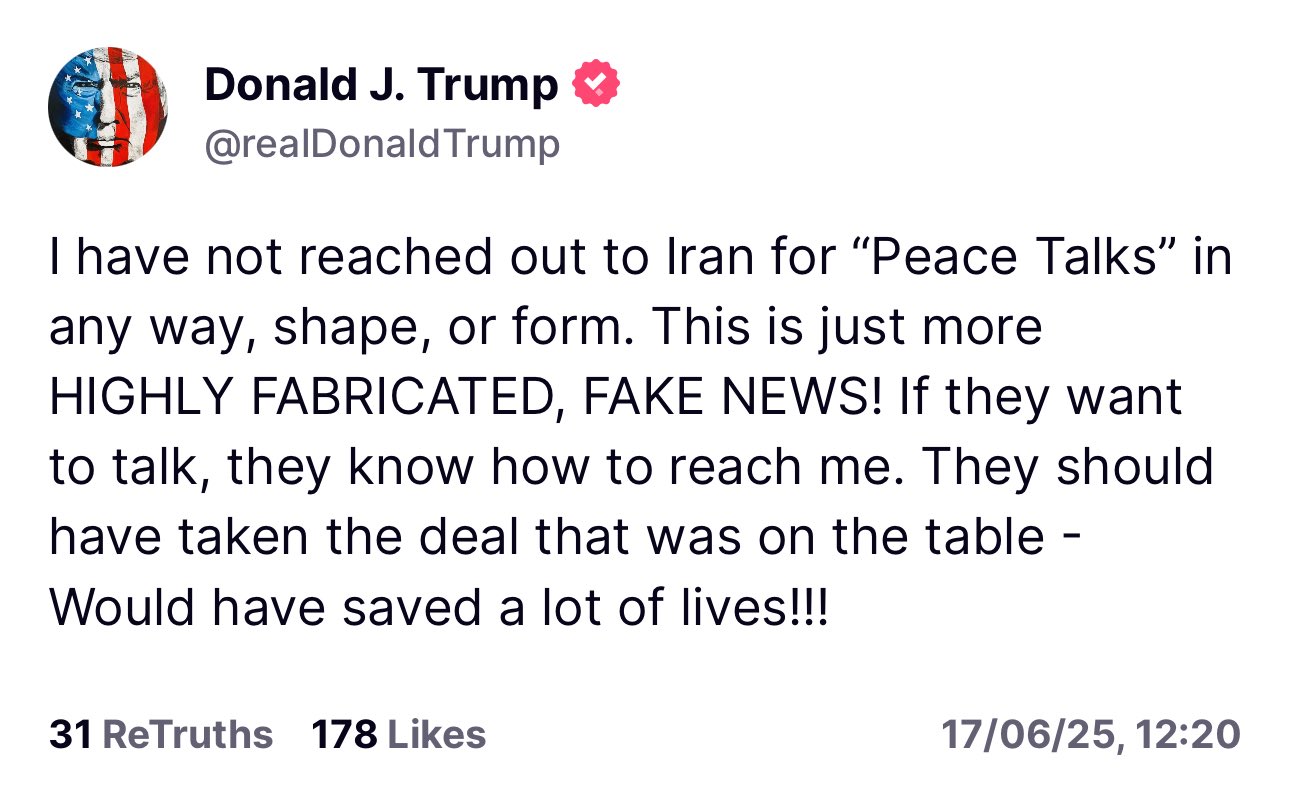
Task: Click the 17/06/25, 12:20 timestamp
Action: tap(1091, 736)
